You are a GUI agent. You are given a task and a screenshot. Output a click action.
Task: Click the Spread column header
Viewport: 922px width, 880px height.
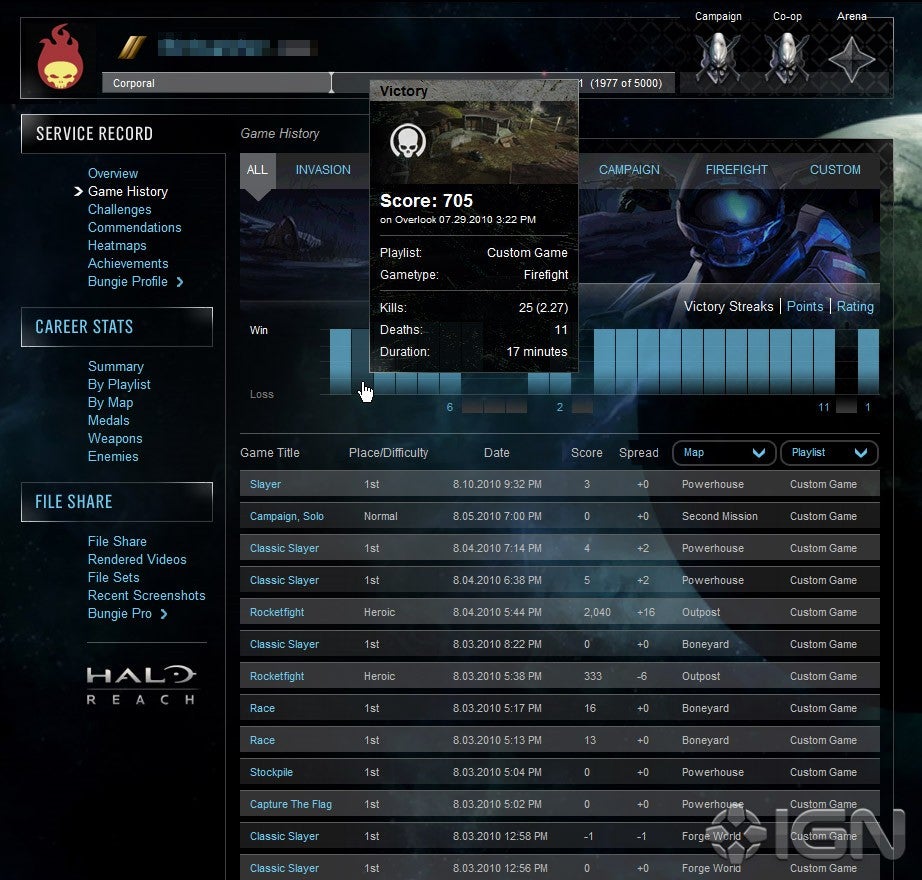(x=639, y=453)
